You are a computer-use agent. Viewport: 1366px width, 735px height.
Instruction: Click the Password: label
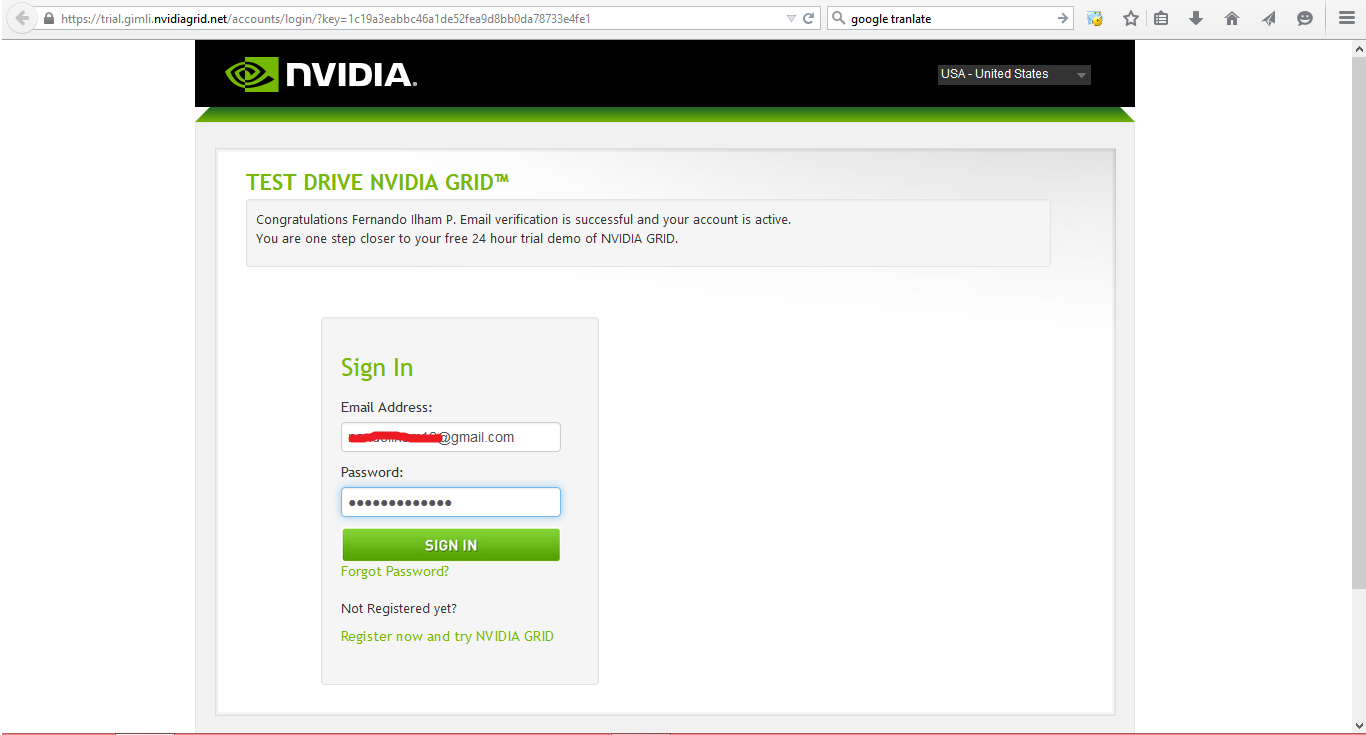click(x=372, y=472)
